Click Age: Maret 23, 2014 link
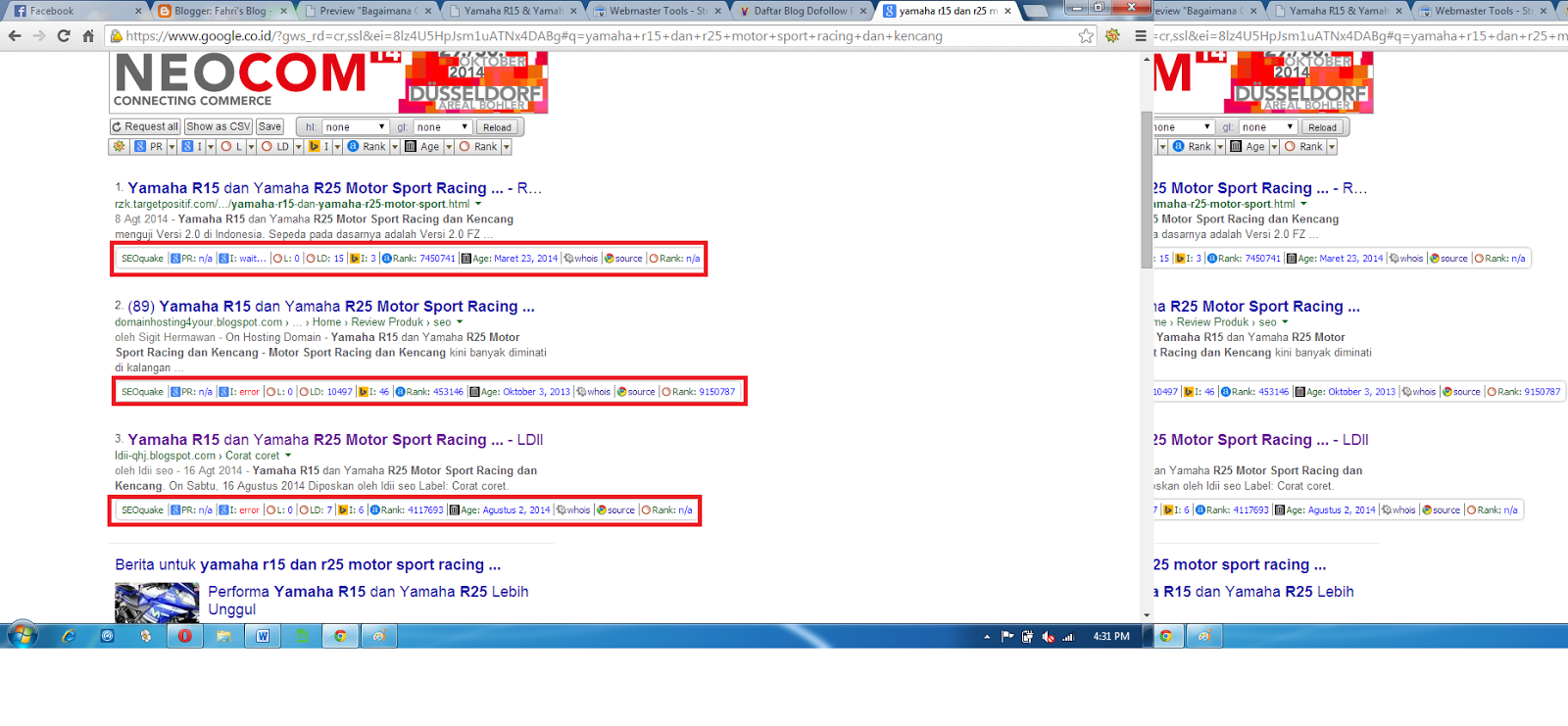Image resolution: width=1568 pixels, height=726 pixels. (510, 259)
